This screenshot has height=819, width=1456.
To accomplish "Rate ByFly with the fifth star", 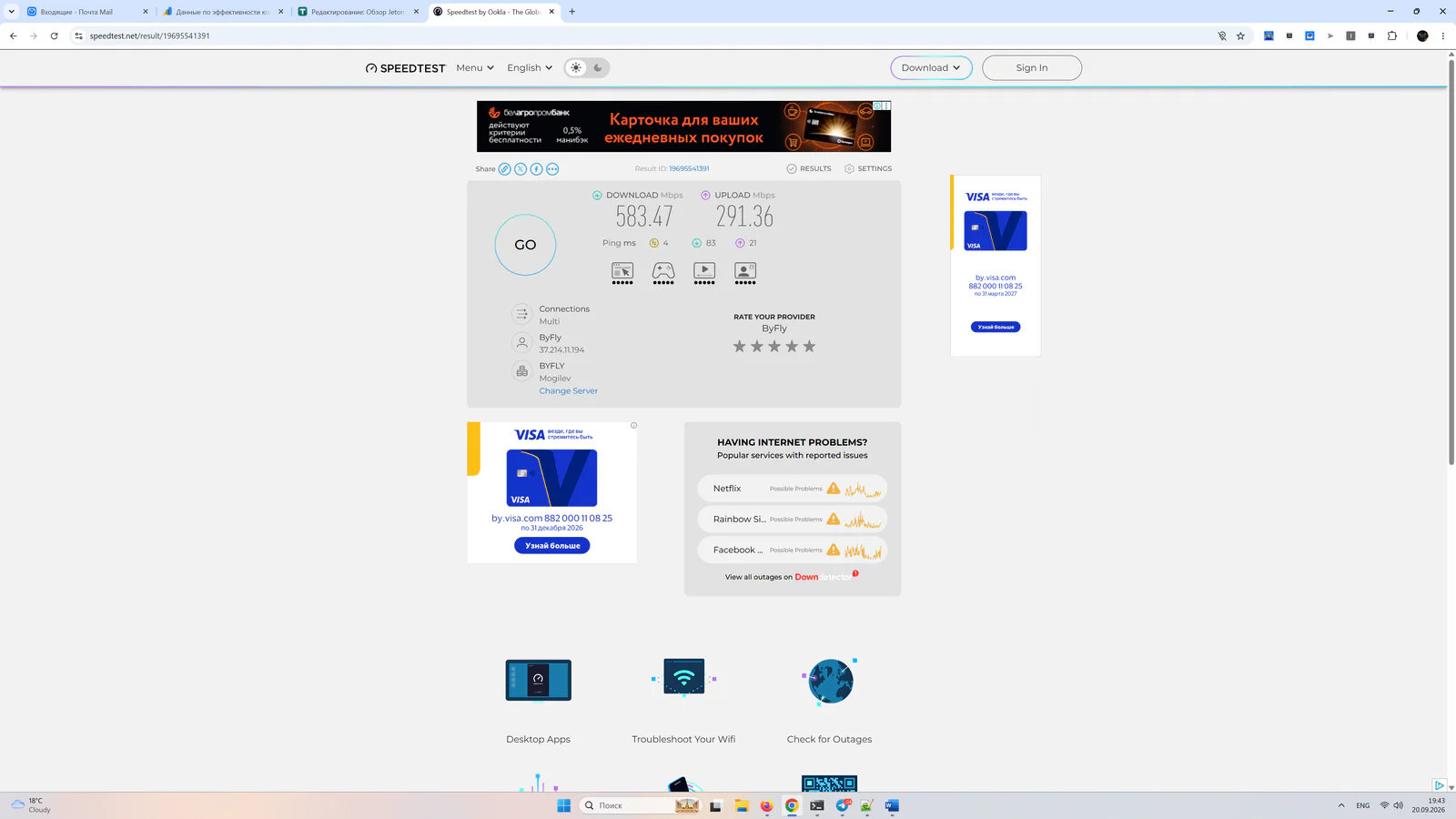I will pyautogui.click(x=809, y=347).
